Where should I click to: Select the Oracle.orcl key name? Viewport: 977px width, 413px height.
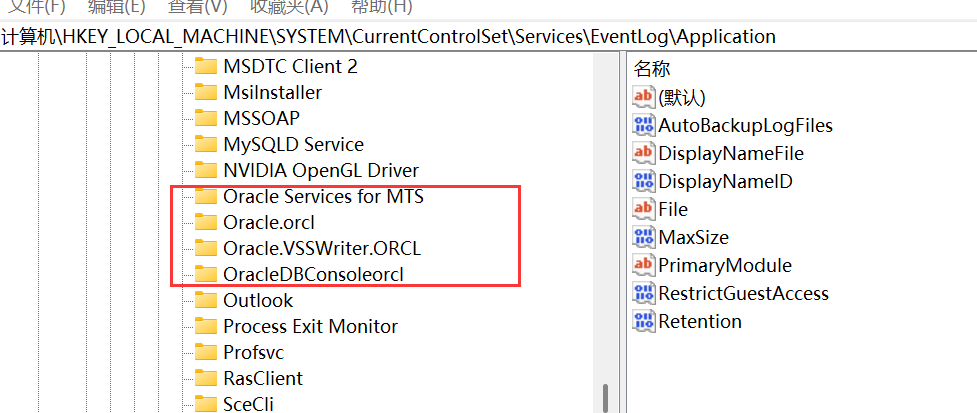point(269,222)
